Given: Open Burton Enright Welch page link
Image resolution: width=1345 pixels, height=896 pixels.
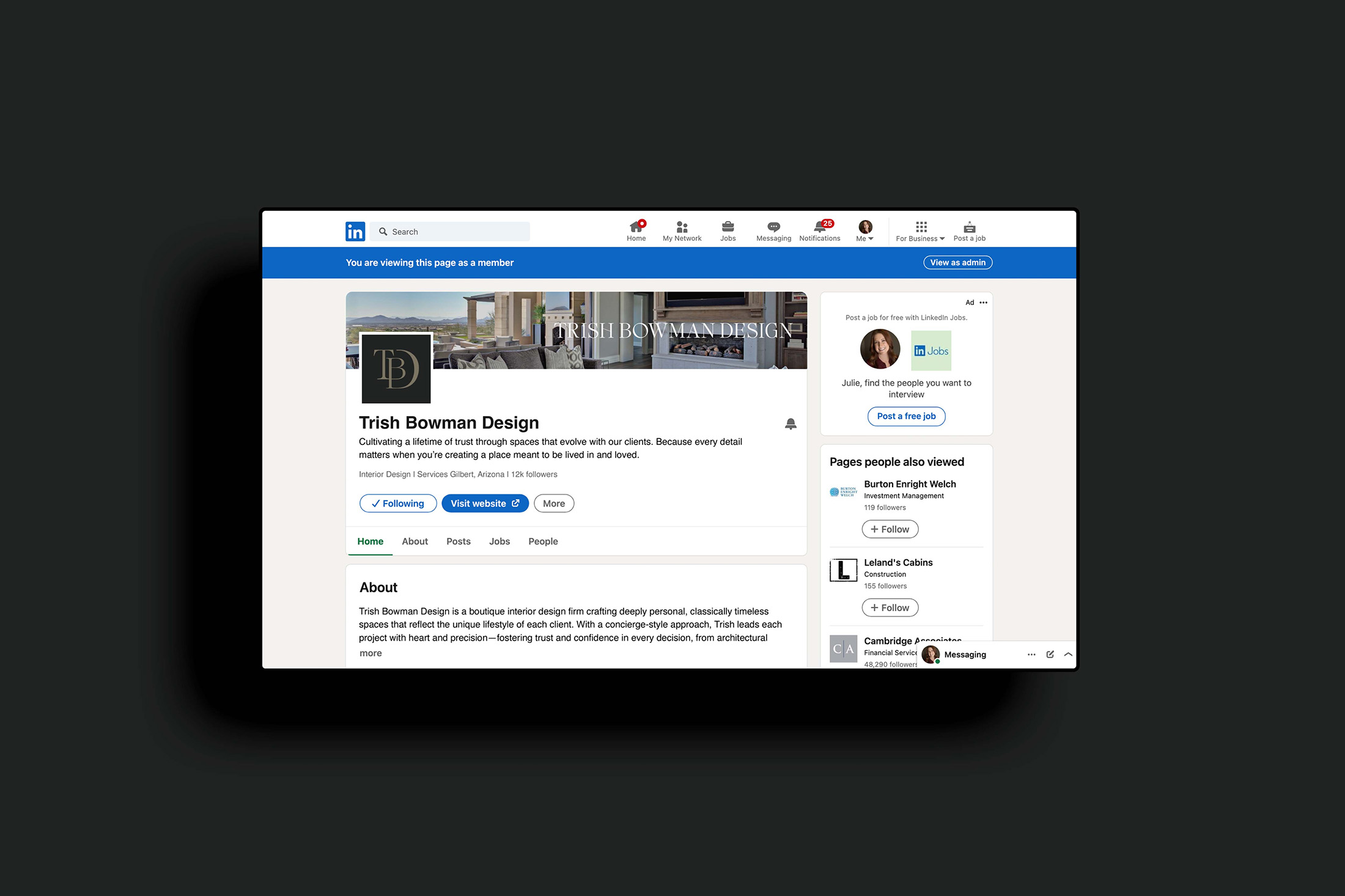Looking at the screenshot, I should pos(910,484).
